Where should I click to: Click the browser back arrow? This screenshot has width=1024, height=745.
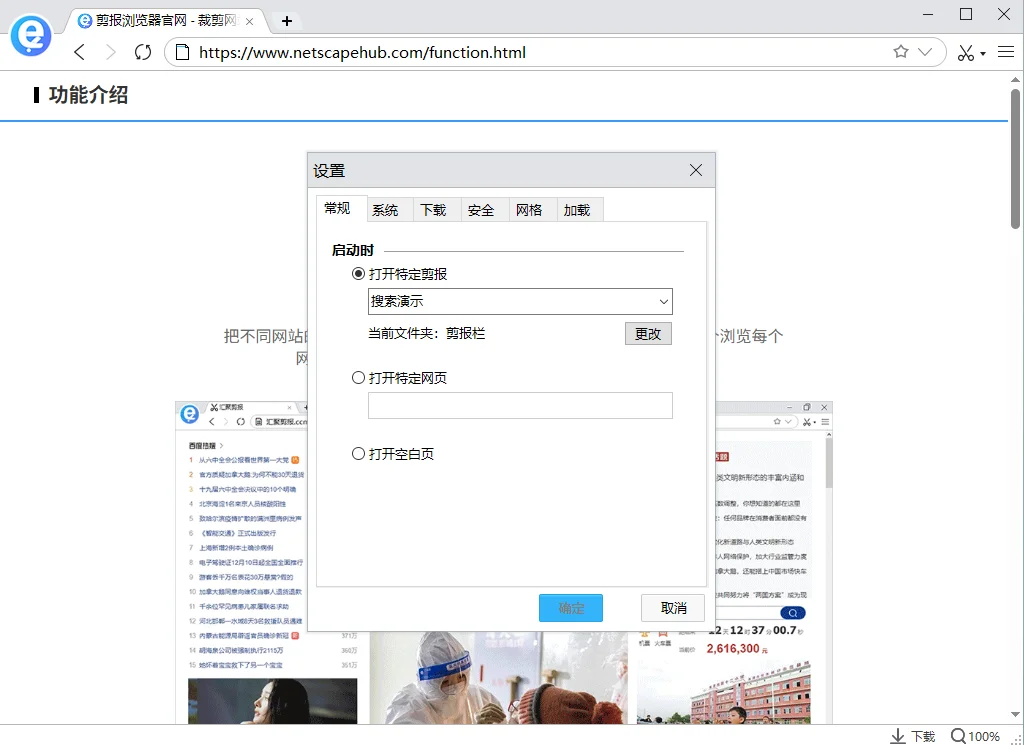pos(79,52)
